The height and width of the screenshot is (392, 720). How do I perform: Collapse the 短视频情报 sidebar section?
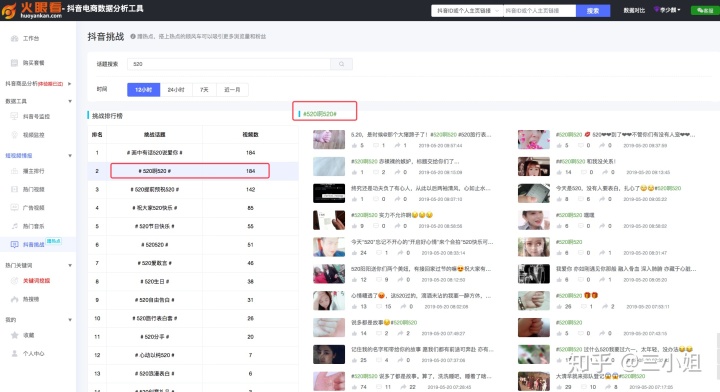70,156
